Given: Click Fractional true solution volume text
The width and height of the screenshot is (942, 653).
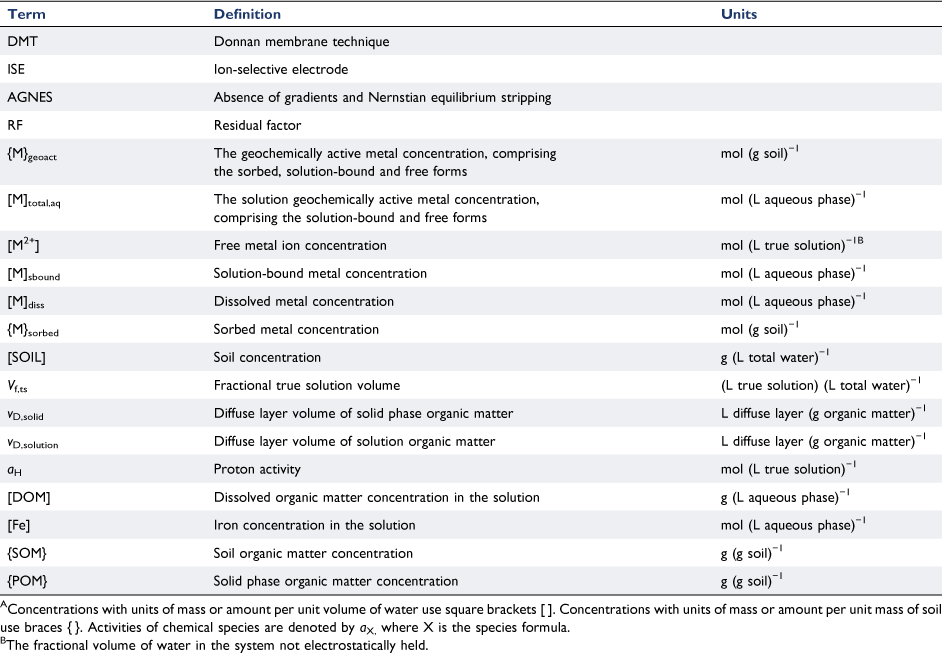Looking at the screenshot, I should 306,385.
